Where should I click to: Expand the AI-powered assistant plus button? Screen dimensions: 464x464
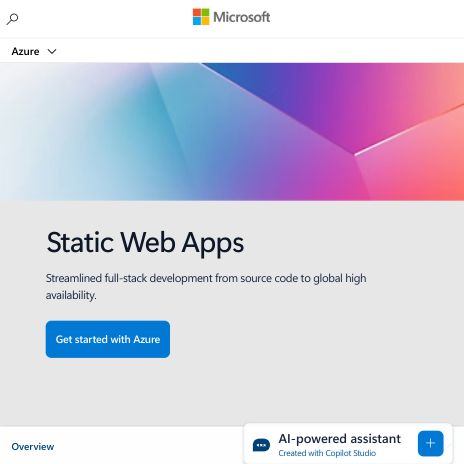[x=431, y=443]
